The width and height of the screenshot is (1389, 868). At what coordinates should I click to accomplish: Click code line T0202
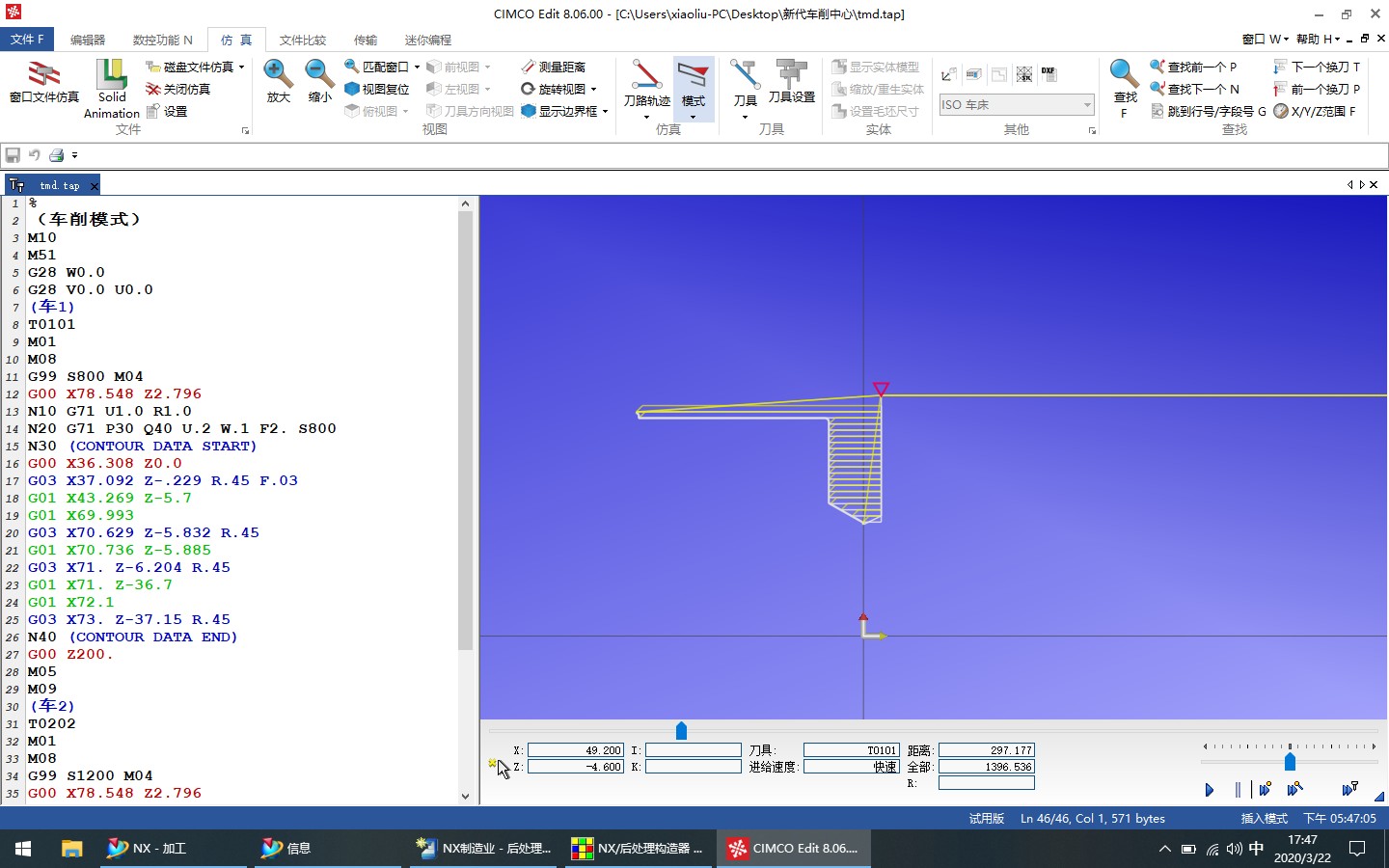coord(52,723)
